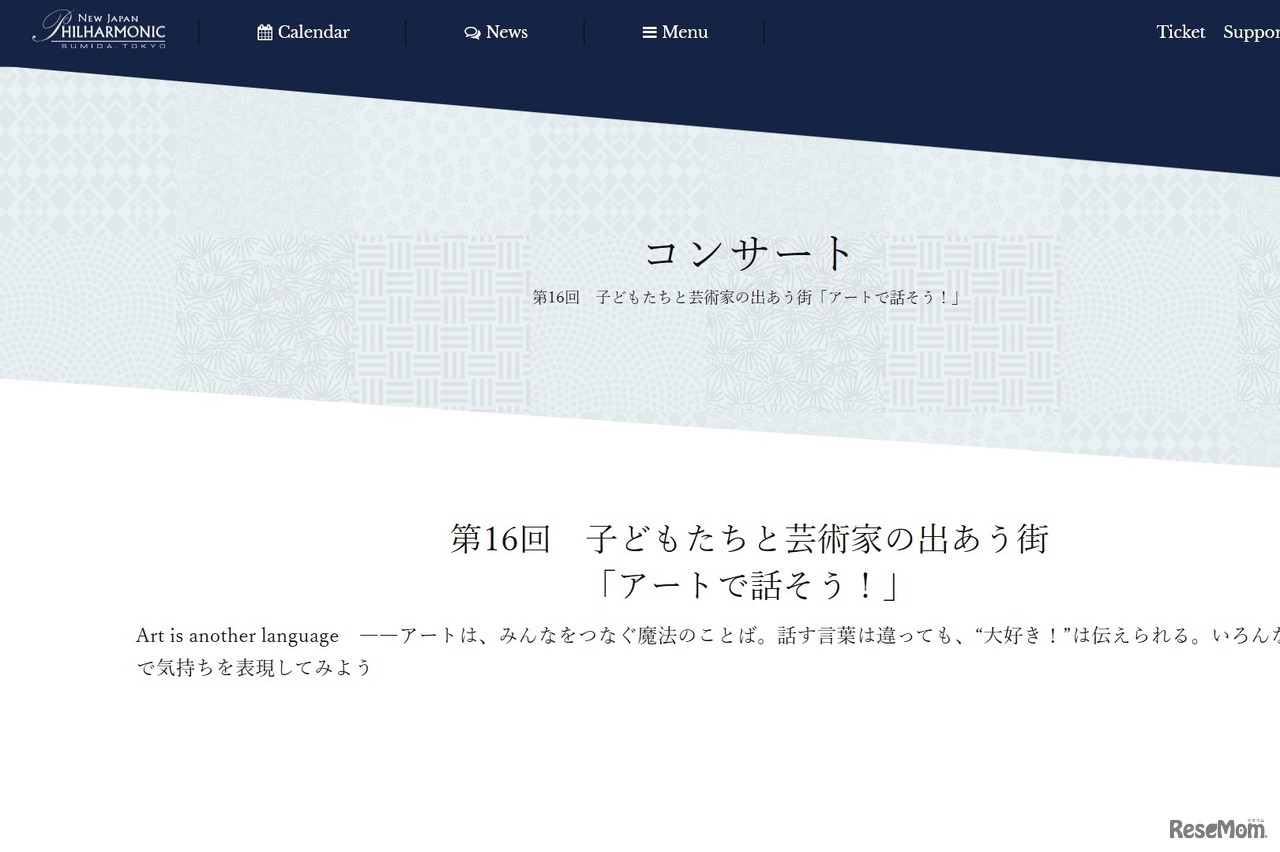This screenshot has width=1280, height=852.
Task: Click the Ticket link
Action: point(1181,32)
